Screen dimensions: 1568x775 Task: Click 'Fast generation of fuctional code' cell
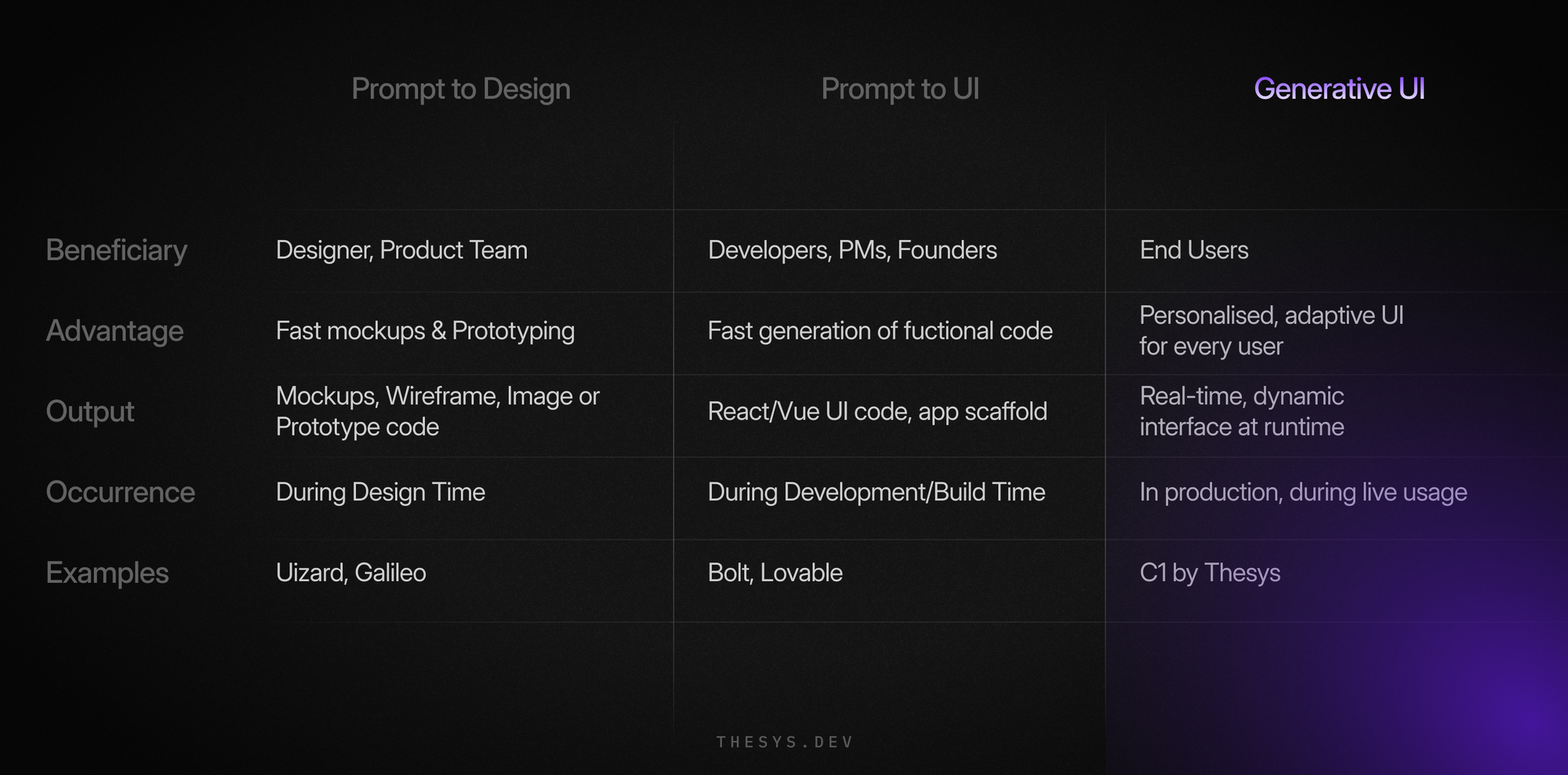(x=880, y=331)
